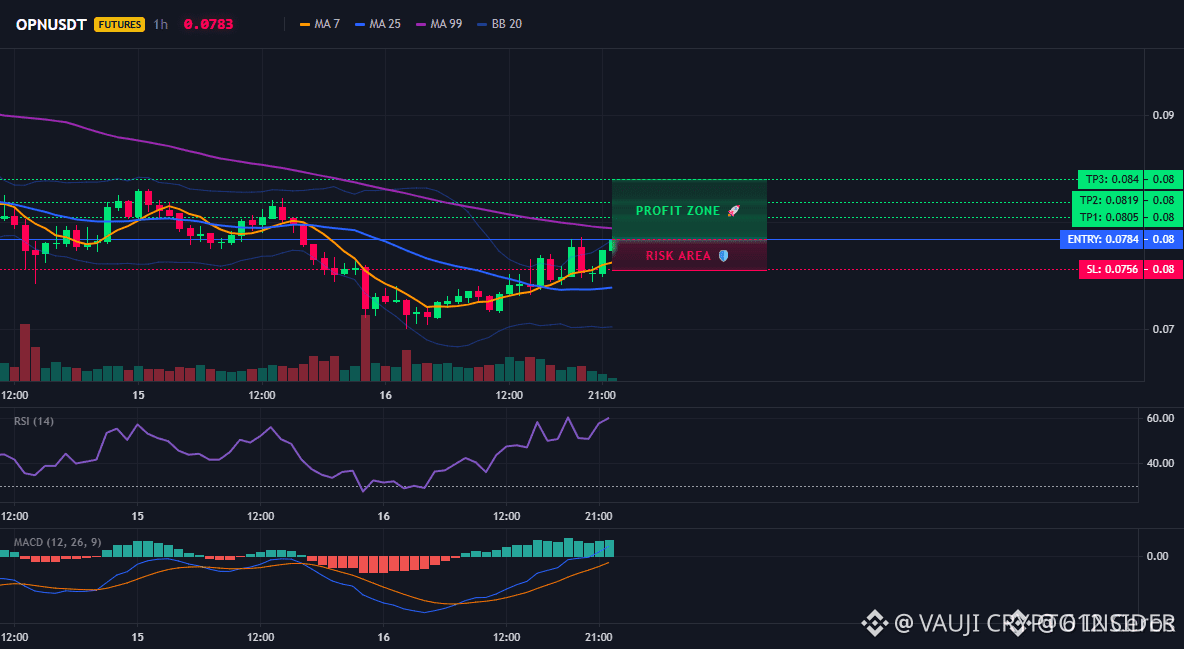Click the 21:00 label under the RSI panel
The image size is (1184, 649).
pyautogui.click(x=599, y=516)
